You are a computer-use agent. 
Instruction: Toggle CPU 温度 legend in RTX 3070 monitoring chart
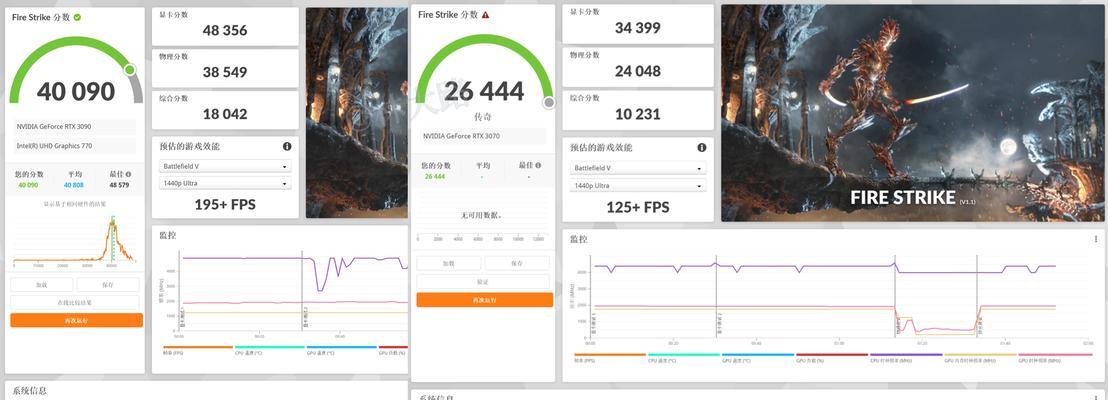[683, 358]
